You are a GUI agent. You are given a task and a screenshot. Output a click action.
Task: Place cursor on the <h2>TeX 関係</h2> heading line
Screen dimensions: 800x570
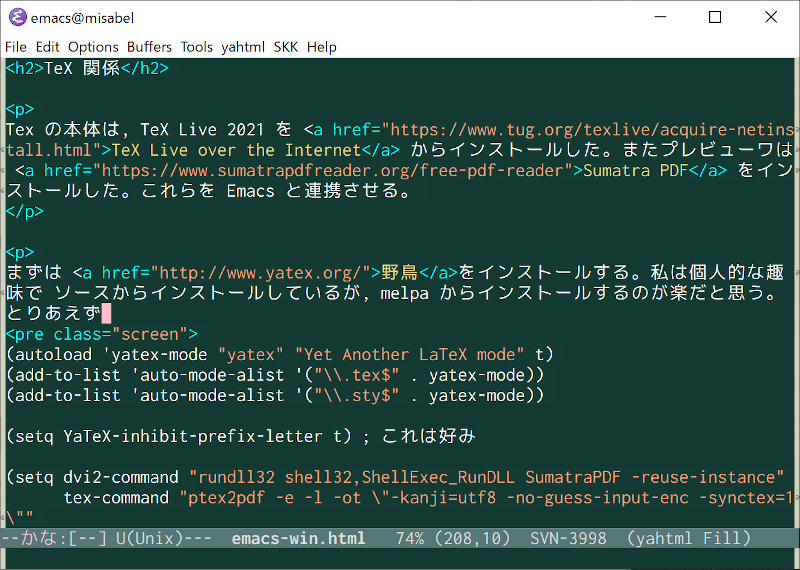tap(87, 68)
